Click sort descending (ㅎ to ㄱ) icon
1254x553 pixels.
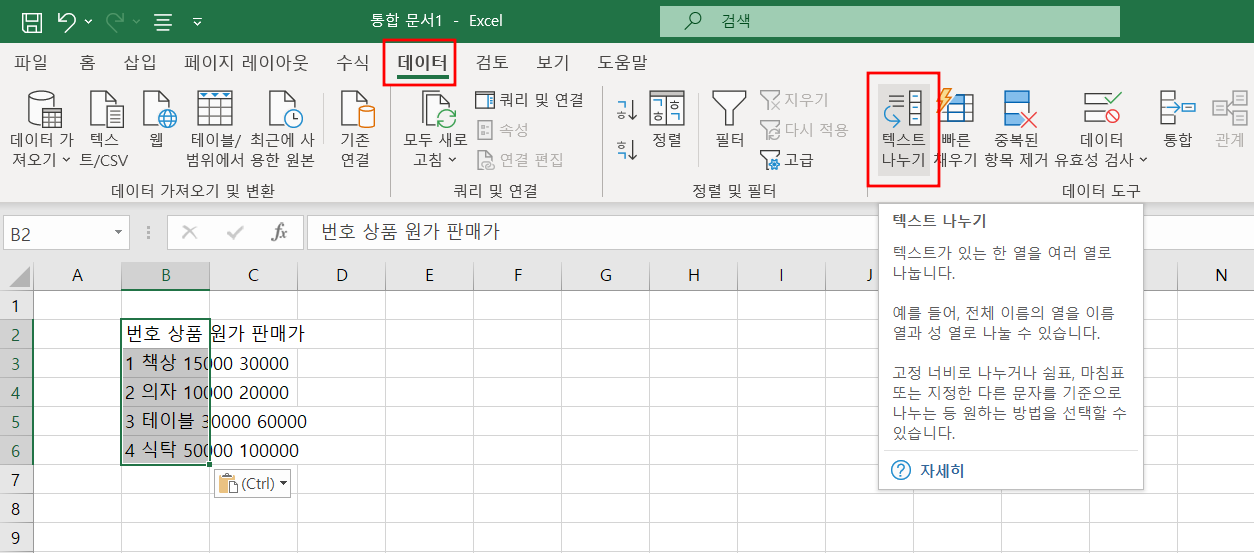pos(627,151)
